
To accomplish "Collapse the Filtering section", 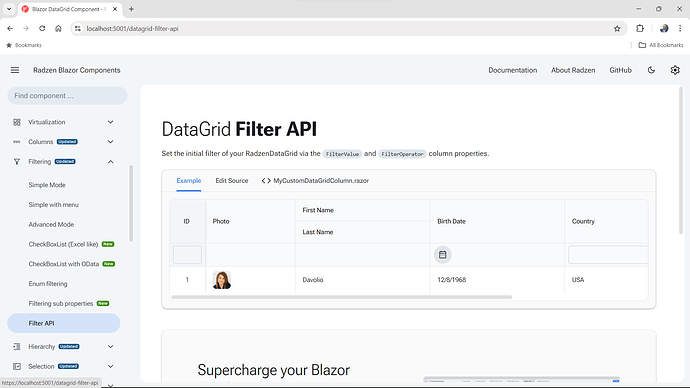I will pyautogui.click(x=110, y=161).
